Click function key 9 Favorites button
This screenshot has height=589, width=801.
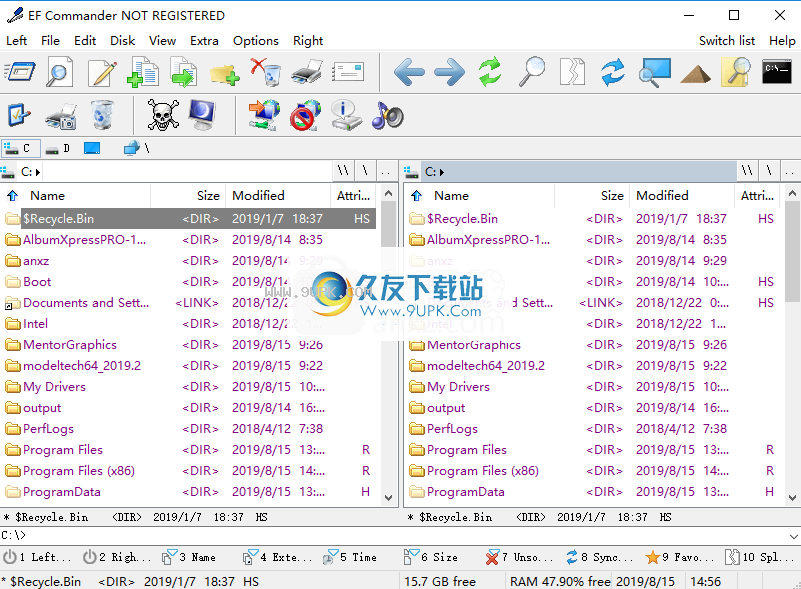coord(679,557)
